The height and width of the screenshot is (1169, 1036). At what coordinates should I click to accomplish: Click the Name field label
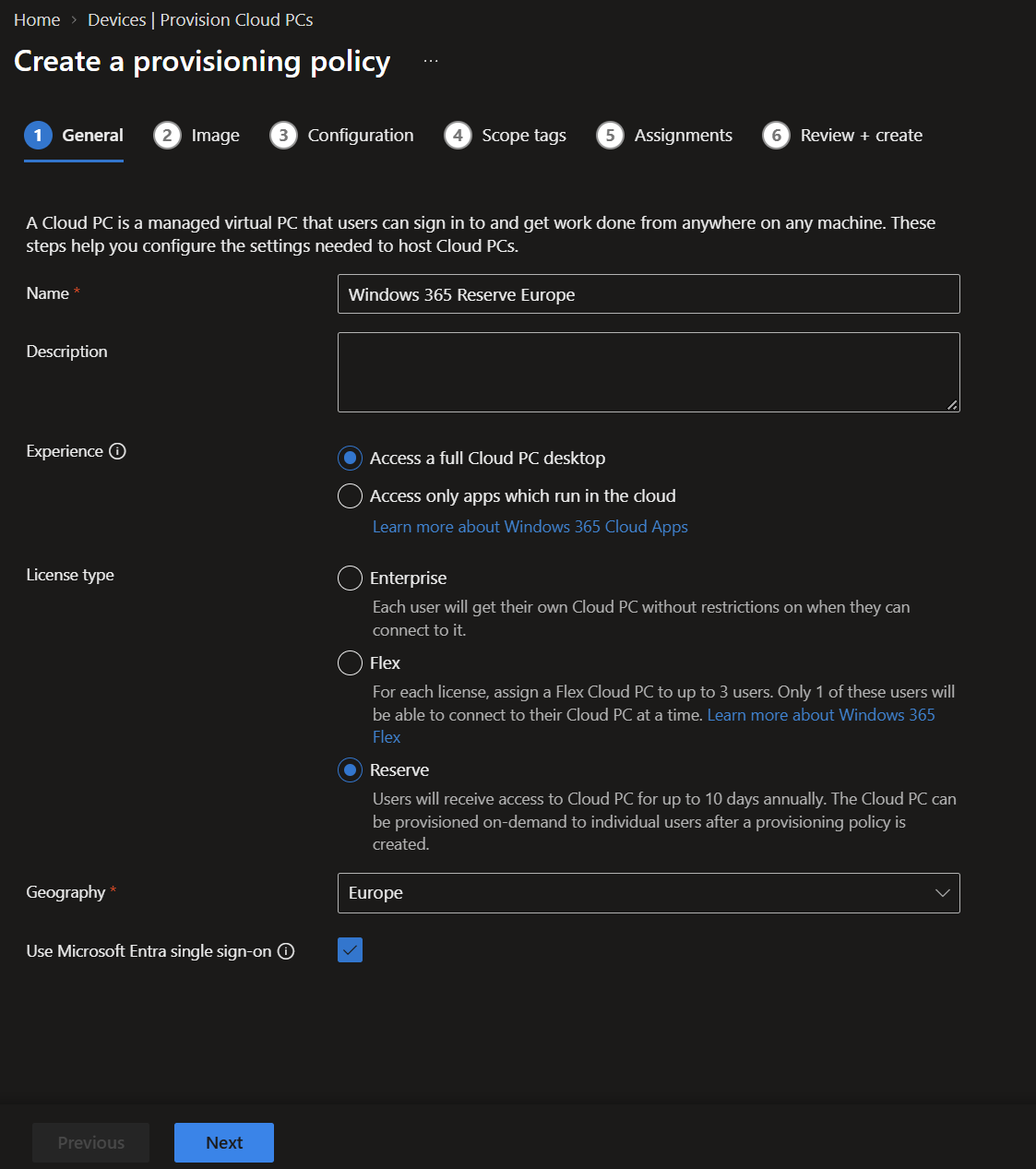(x=47, y=293)
